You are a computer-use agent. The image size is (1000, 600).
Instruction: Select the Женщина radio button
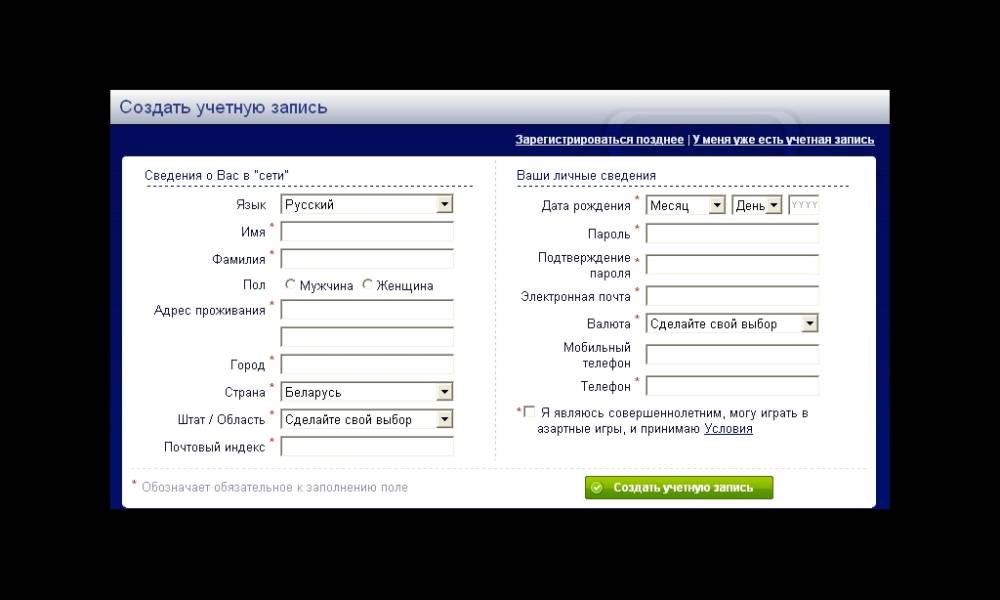pos(367,284)
